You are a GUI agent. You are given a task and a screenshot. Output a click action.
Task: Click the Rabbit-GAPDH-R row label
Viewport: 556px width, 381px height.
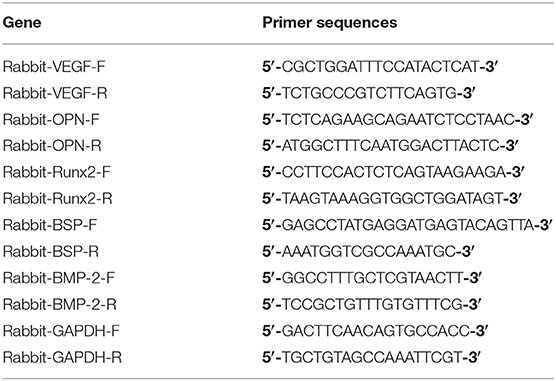click(x=62, y=357)
